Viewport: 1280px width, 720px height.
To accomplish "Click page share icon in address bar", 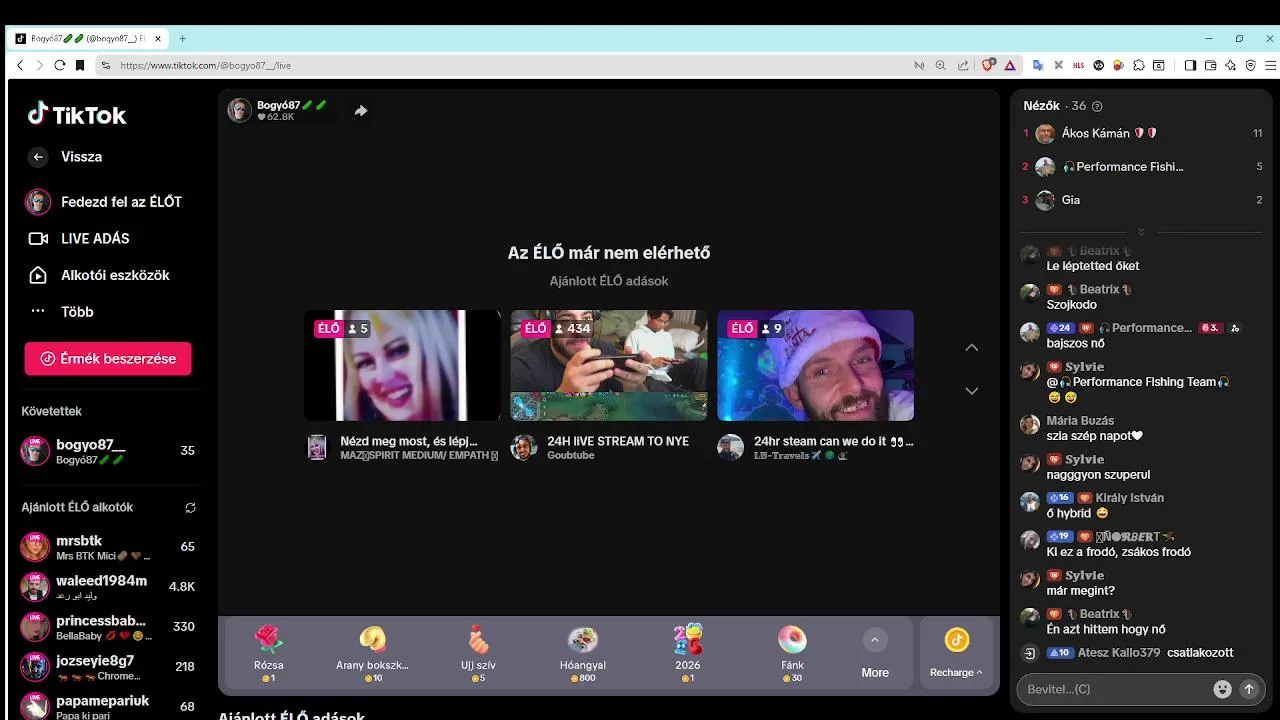I will [963, 65].
